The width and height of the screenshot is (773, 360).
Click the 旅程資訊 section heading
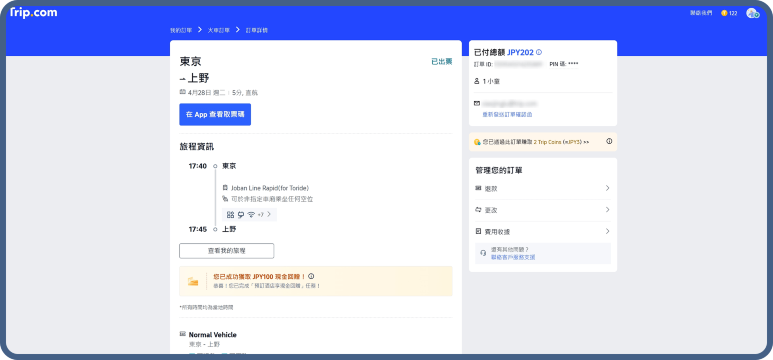(x=197, y=147)
